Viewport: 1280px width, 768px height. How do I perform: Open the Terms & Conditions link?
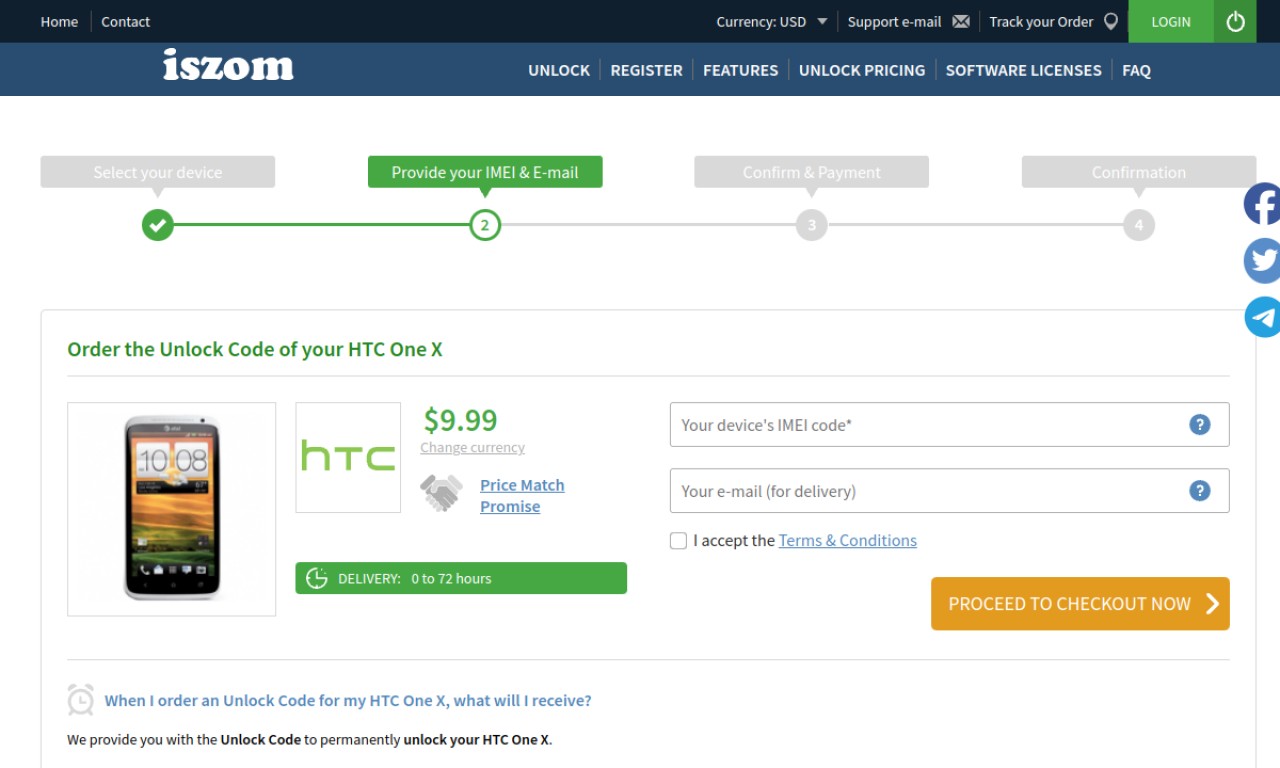point(848,540)
